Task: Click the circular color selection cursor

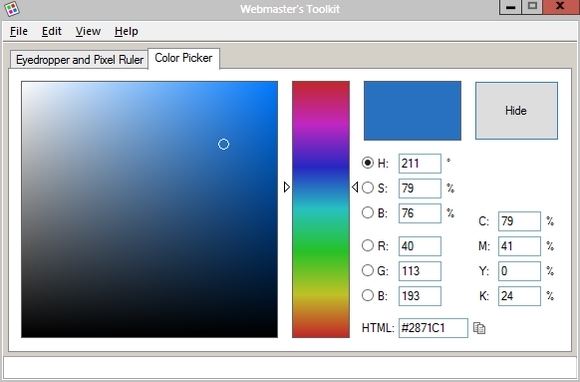Action: point(223,144)
